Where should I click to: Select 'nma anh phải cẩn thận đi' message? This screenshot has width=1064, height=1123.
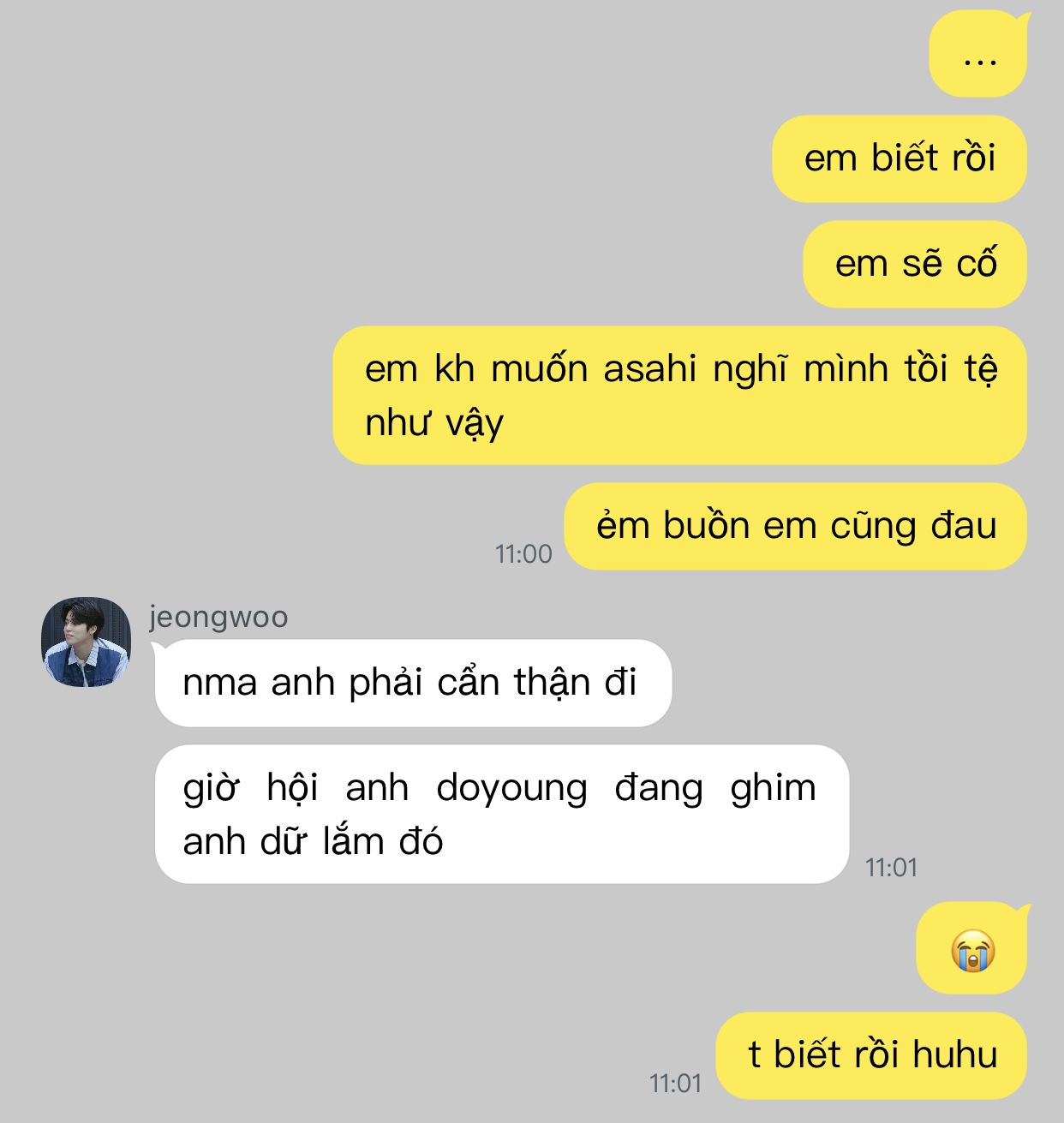tap(413, 683)
